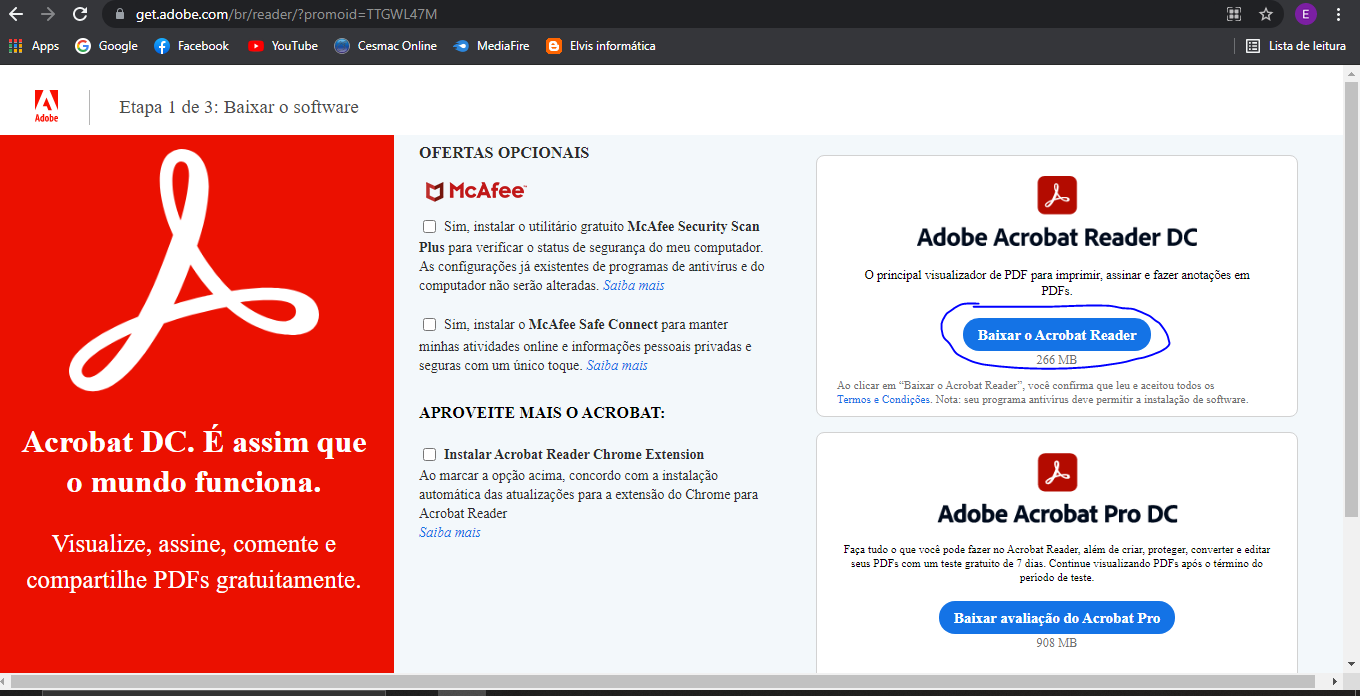Click Baixar avaliação do Acrobat Pro button

click(x=1057, y=618)
